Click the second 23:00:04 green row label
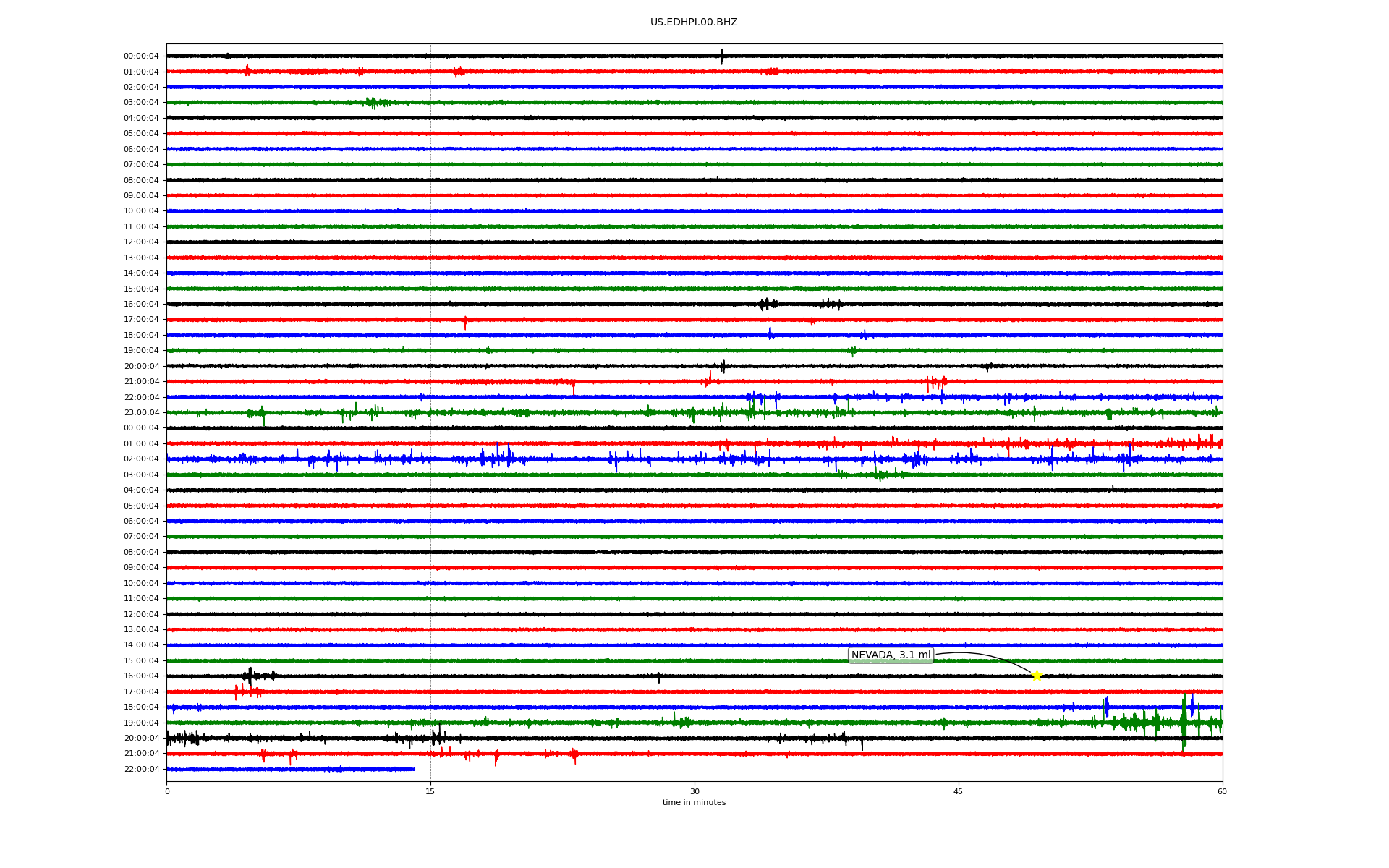 (x=141, y=412)
